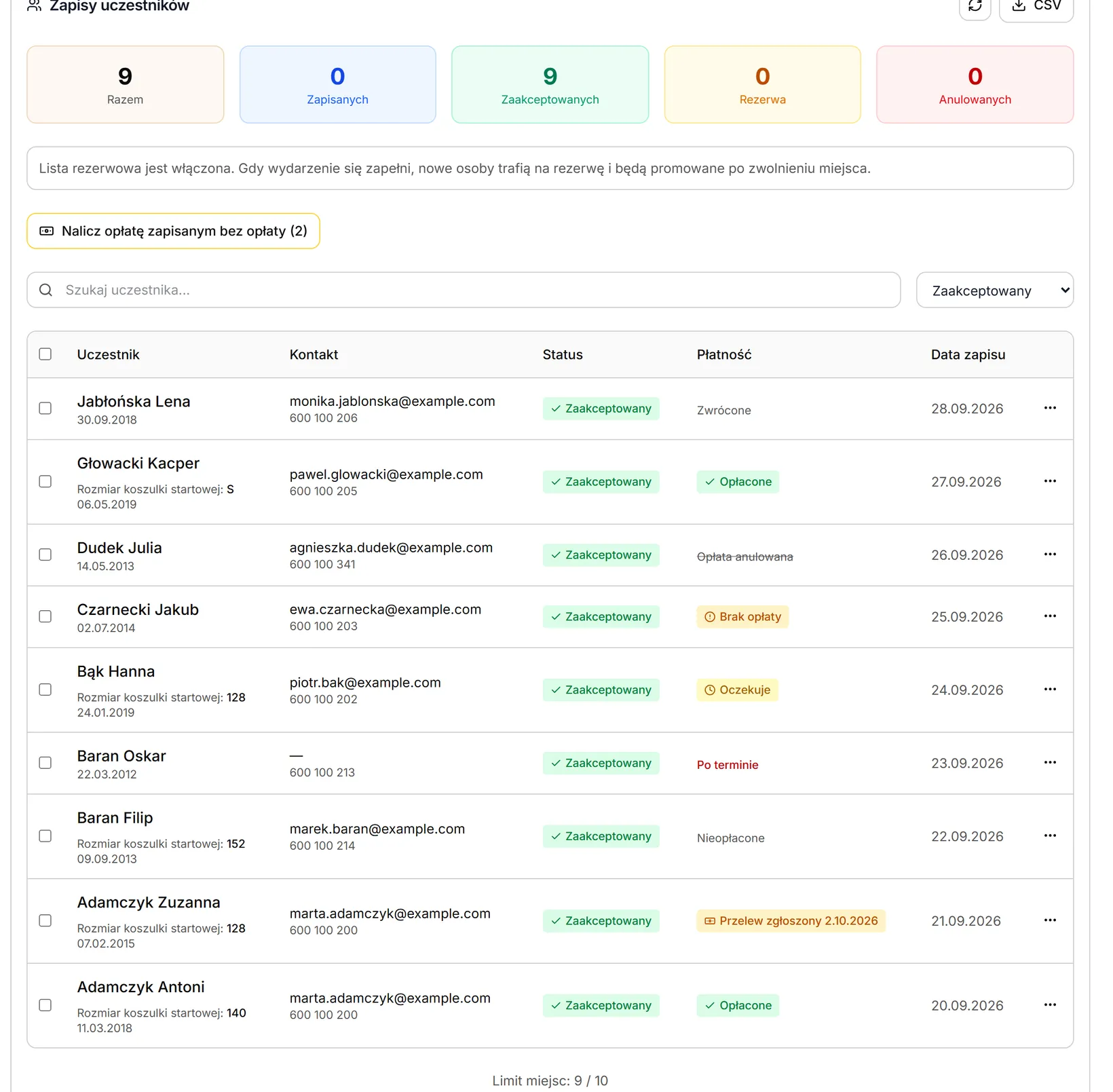Toggle the select-all checkbox in table header
The width and height of the screenshot is (1113, 1092).
click(45, 354)
